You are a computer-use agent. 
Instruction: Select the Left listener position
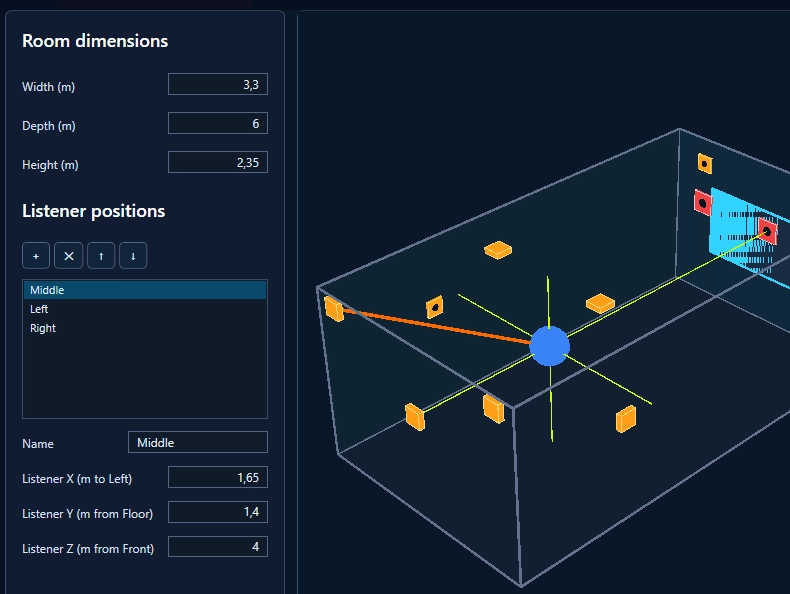coord(145,309)
